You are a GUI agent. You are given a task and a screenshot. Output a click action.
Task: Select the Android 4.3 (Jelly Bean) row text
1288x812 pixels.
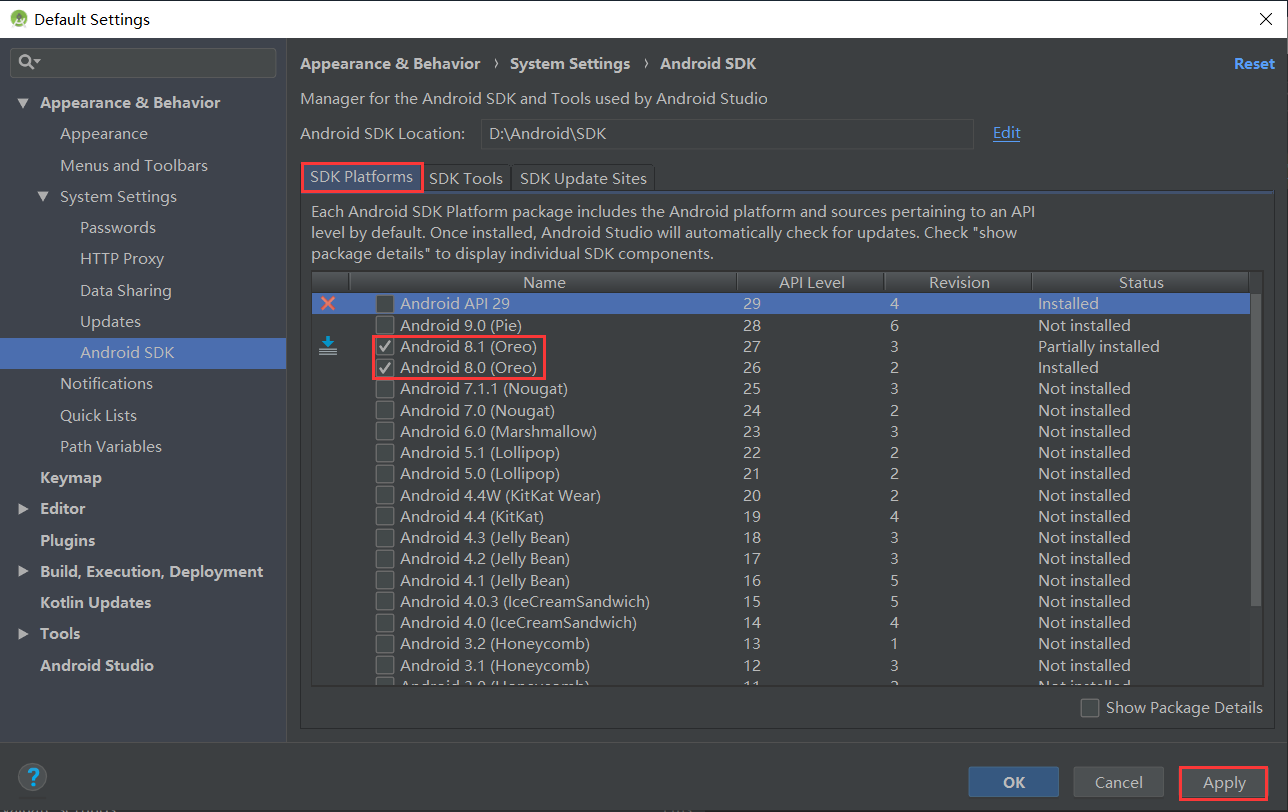tap(485, 537)
